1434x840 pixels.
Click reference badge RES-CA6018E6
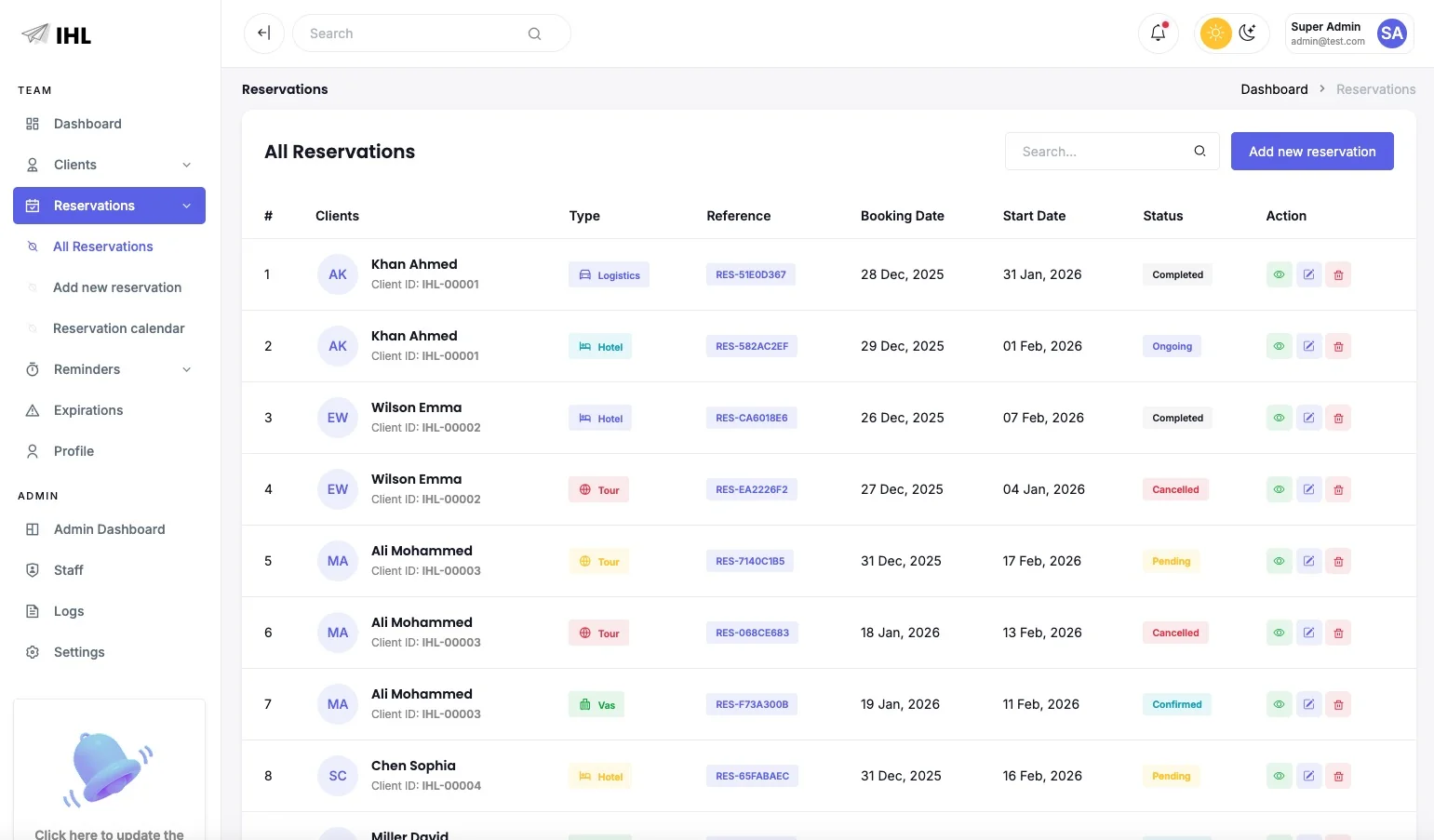click(x=752, y=418)
